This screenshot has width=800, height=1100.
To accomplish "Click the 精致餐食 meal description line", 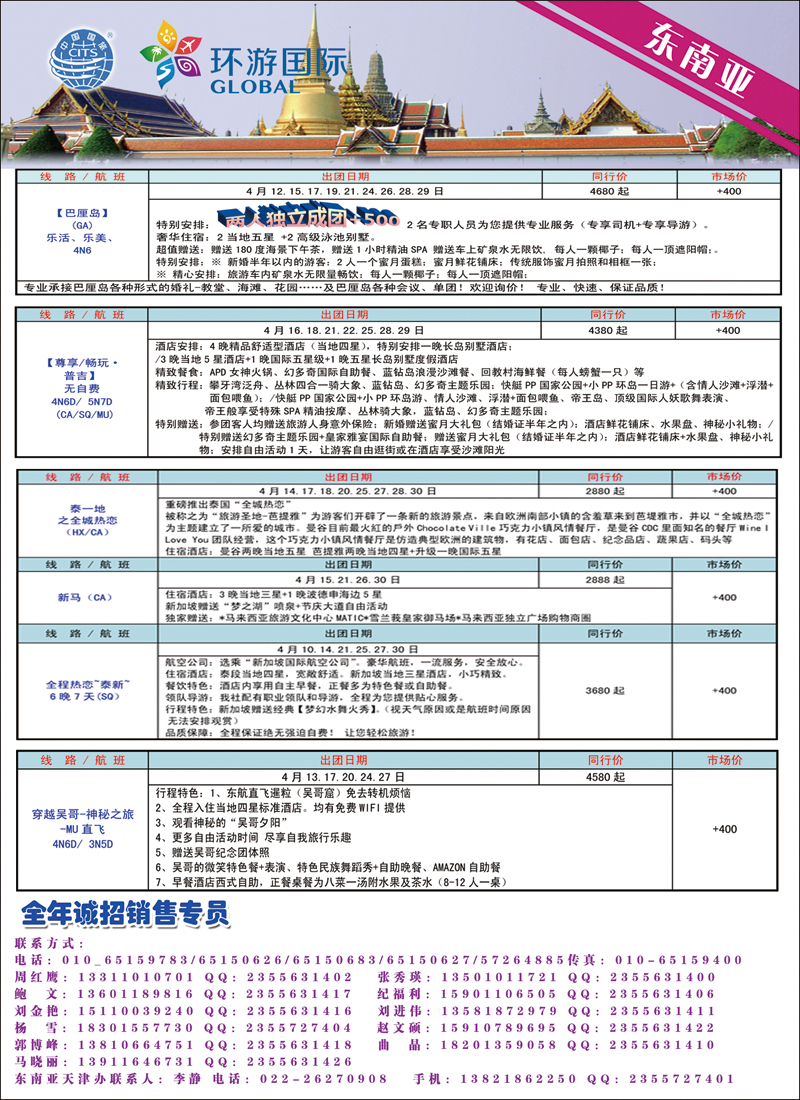I will pos(399,372).
